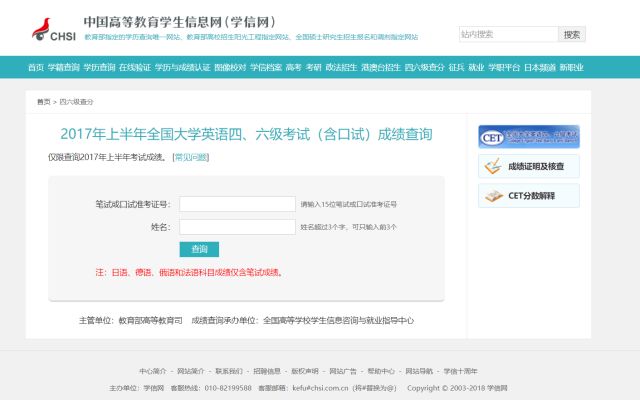
Task: Open 新职业 navigation item
Action: pos(571,67)
